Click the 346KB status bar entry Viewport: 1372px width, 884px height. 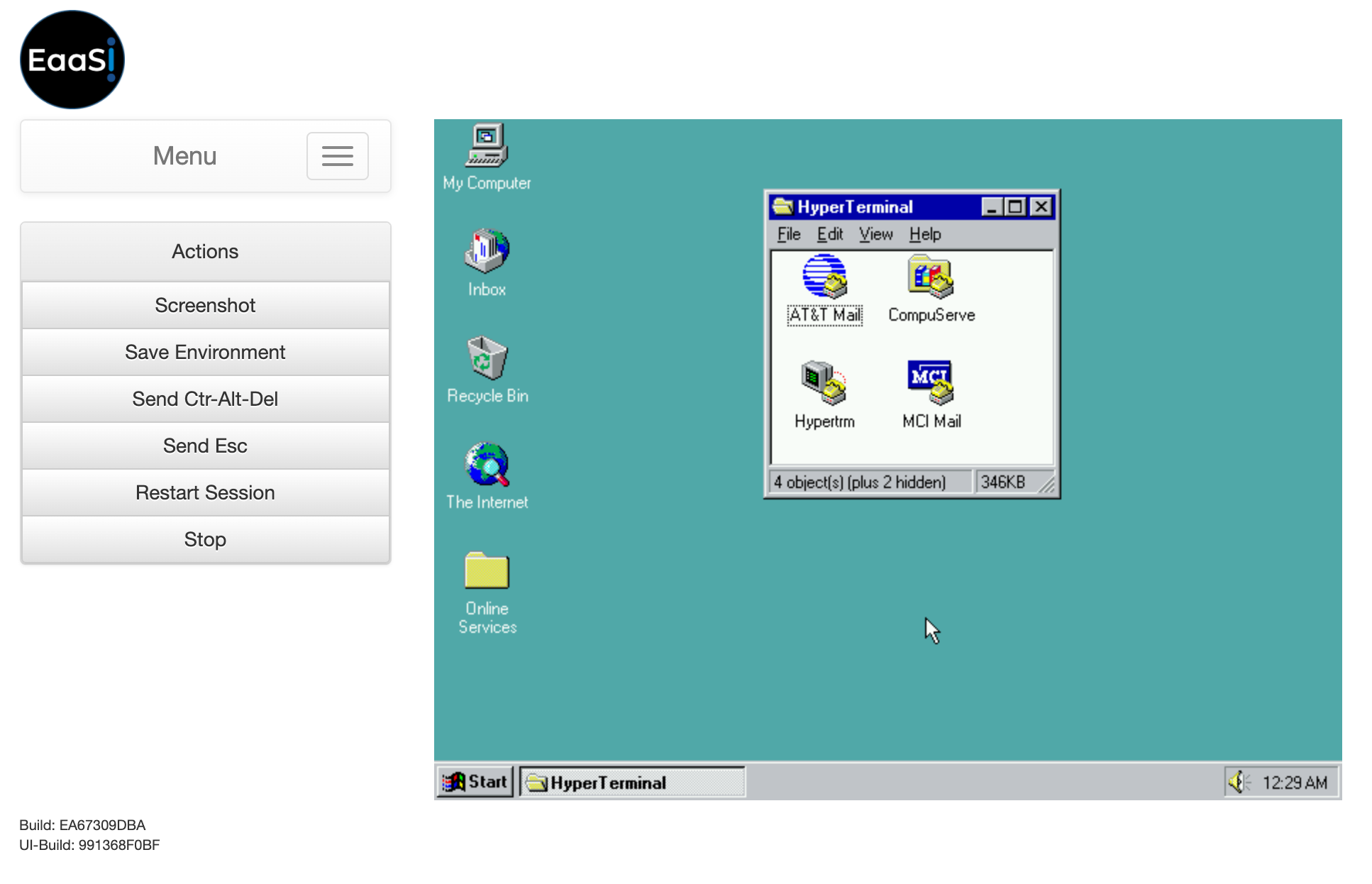(1003, 482)
